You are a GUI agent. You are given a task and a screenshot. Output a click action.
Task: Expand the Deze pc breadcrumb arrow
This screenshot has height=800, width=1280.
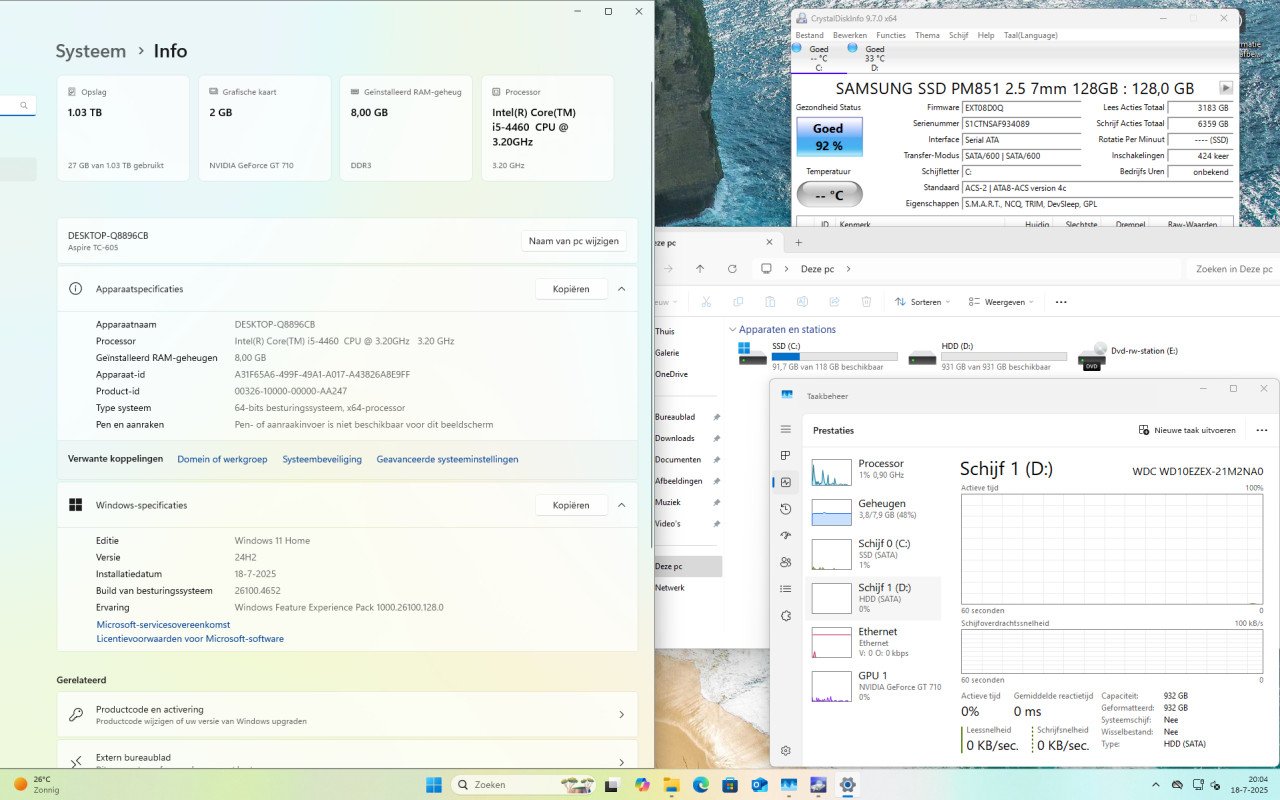coord(849,269)
